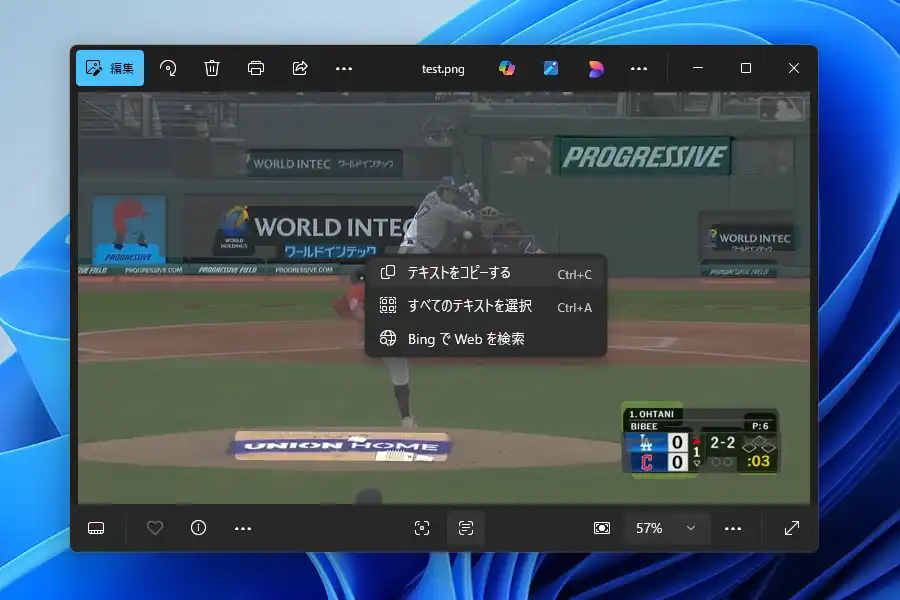Image resolution: width=900 pixels, height=600 pixels.
Task: Click the fit-to-window icon beside zoom percentage
Action: (602, 528)
